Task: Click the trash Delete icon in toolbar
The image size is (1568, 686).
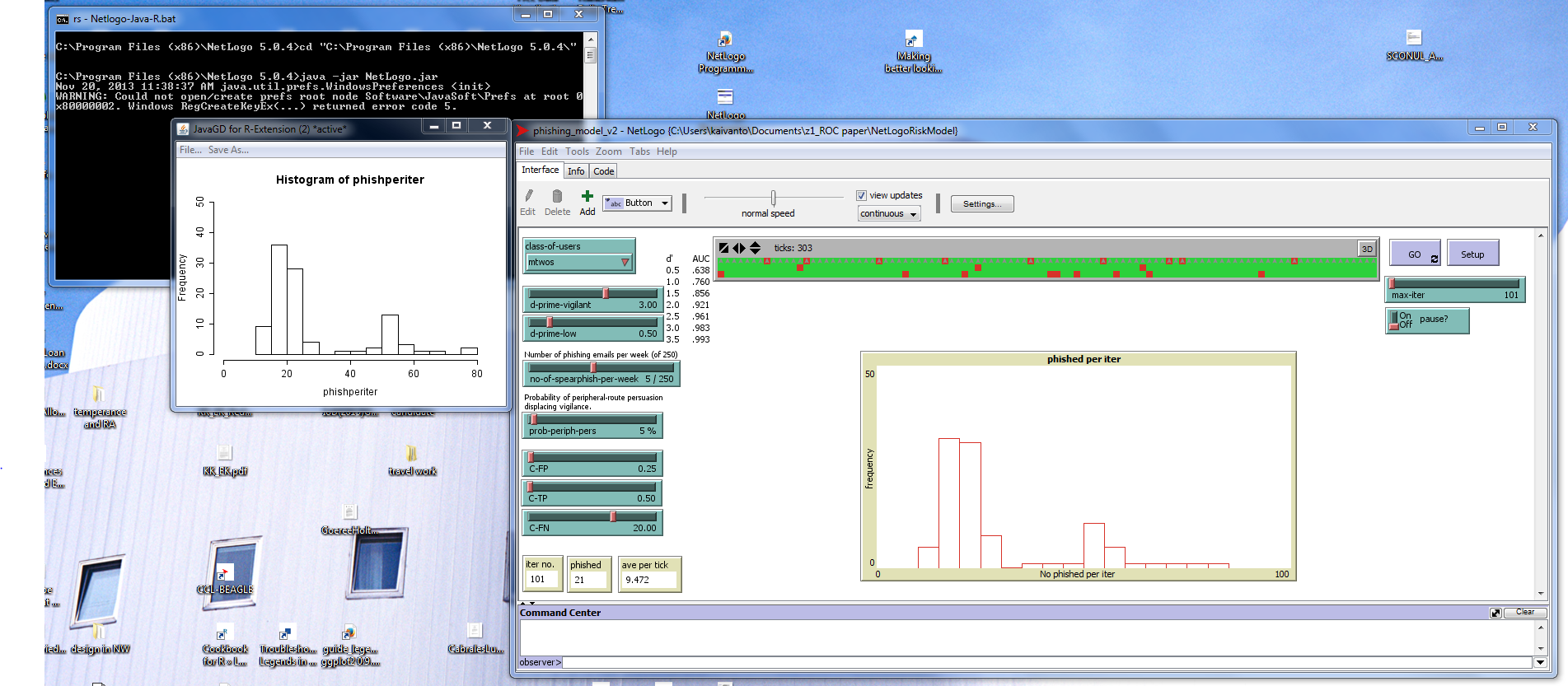Action: click(557, 197)
